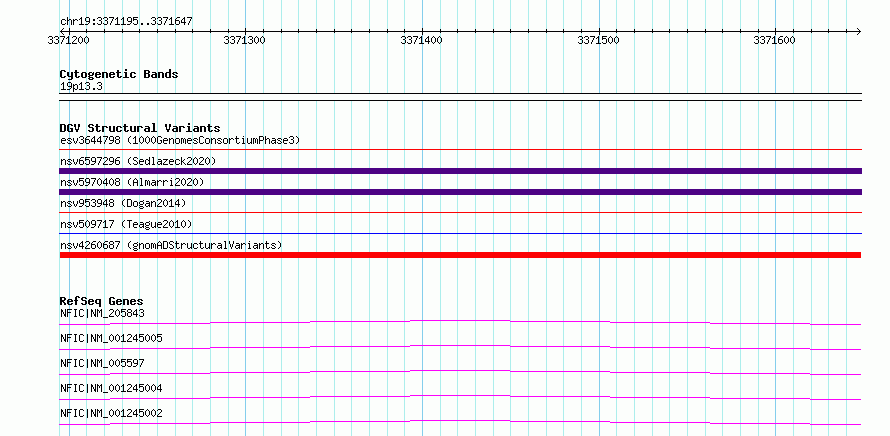
Task: Open transcript NFIC|NM_205843
Action: coord(102,313)
